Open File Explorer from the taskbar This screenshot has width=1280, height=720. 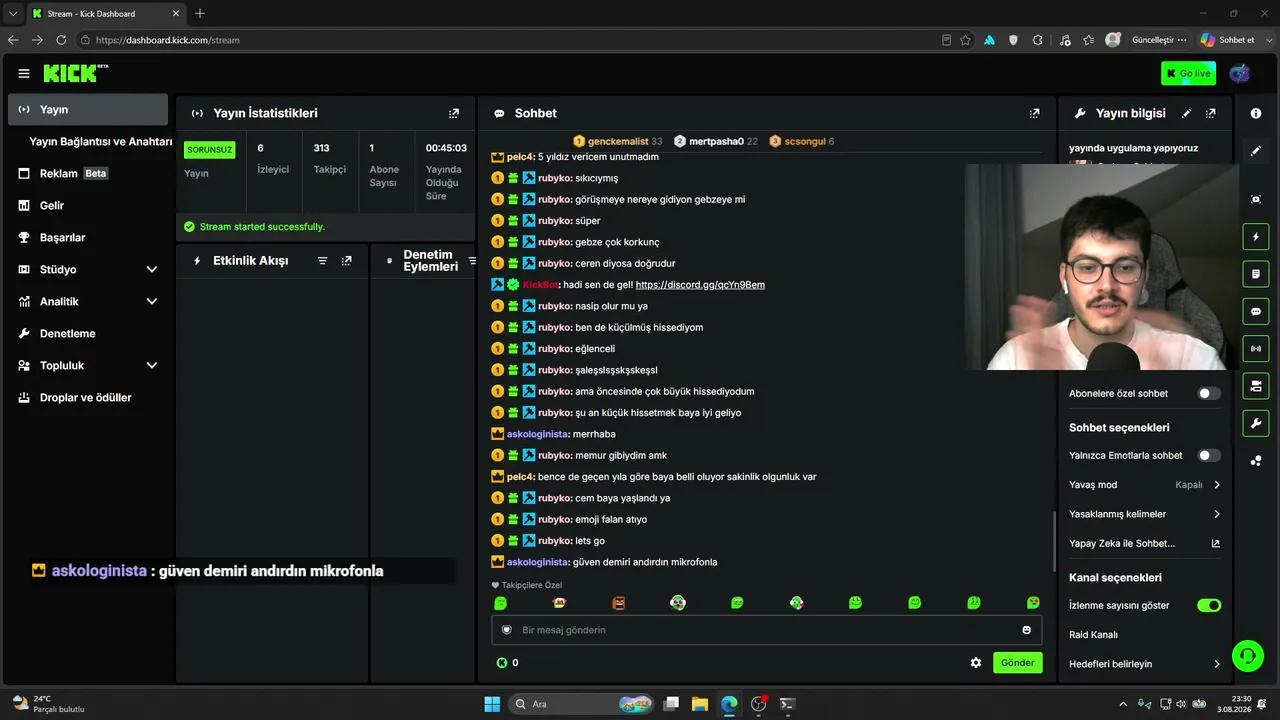click(700, 704)
